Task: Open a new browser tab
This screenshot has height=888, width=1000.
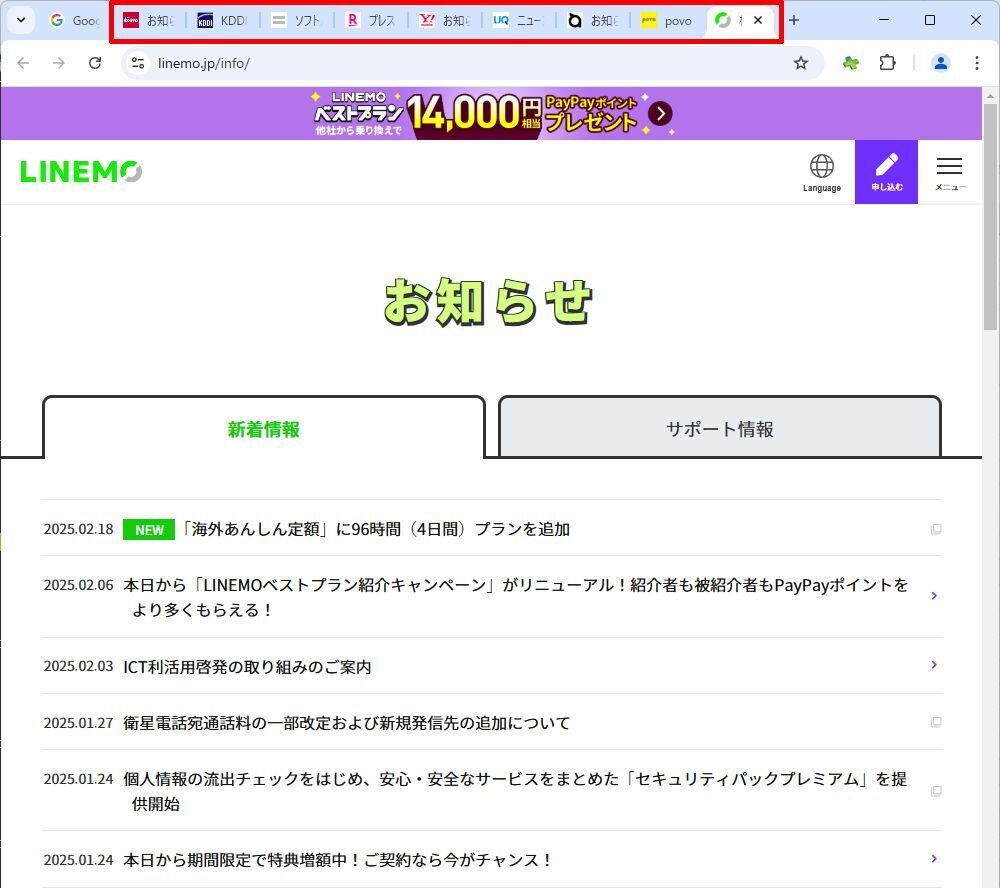Action: [x=793, y=20]
